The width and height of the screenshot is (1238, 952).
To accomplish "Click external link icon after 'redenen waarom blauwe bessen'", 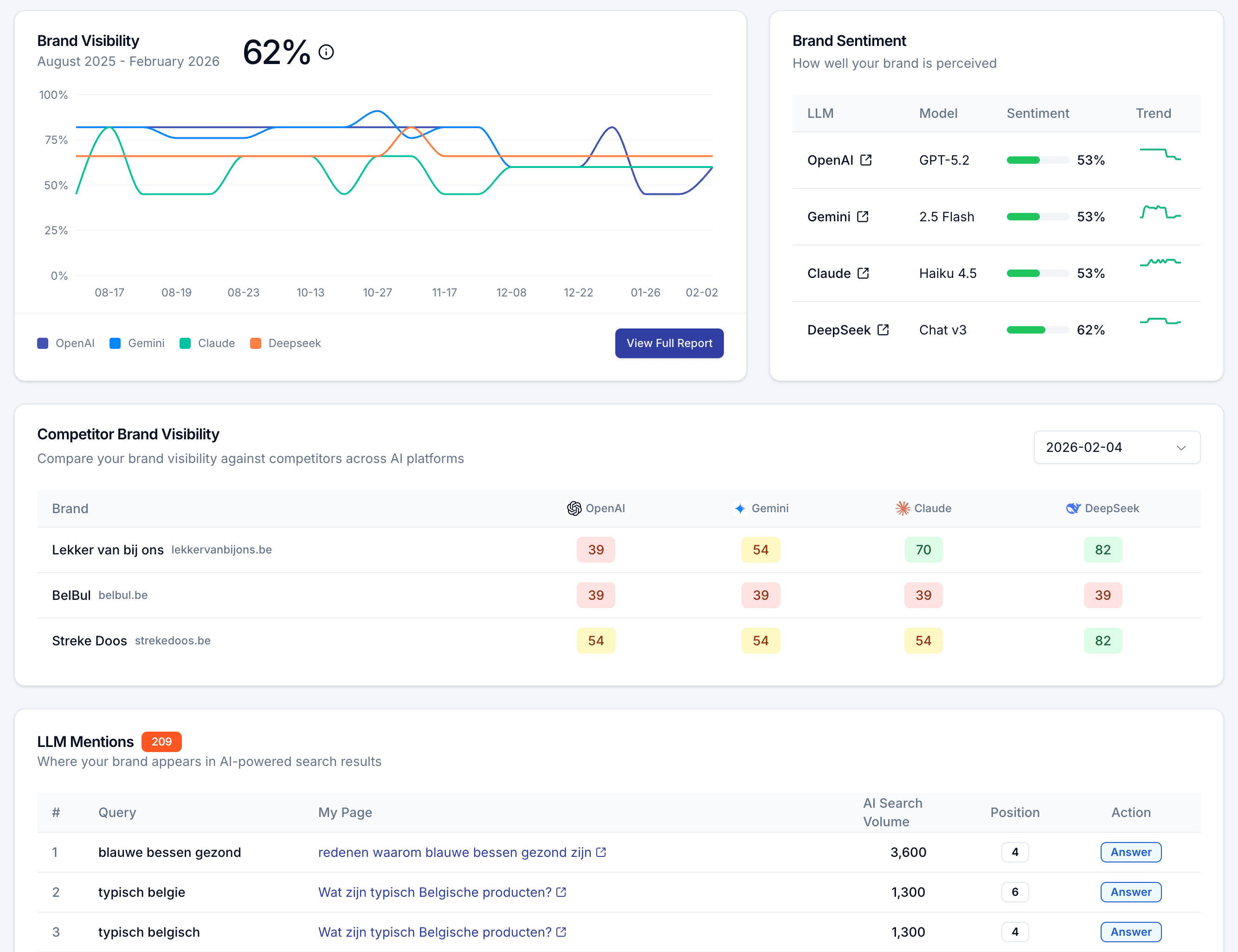I will [601, 852].
